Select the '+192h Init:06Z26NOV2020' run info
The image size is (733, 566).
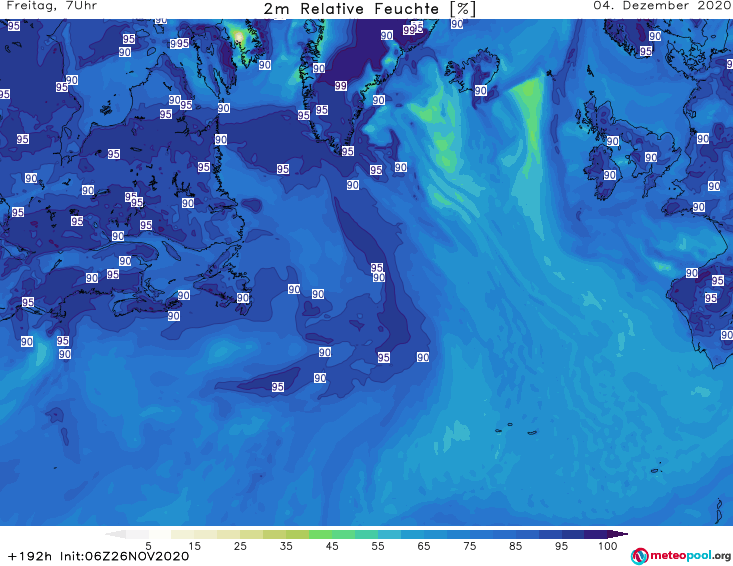(x=99, y=556)
